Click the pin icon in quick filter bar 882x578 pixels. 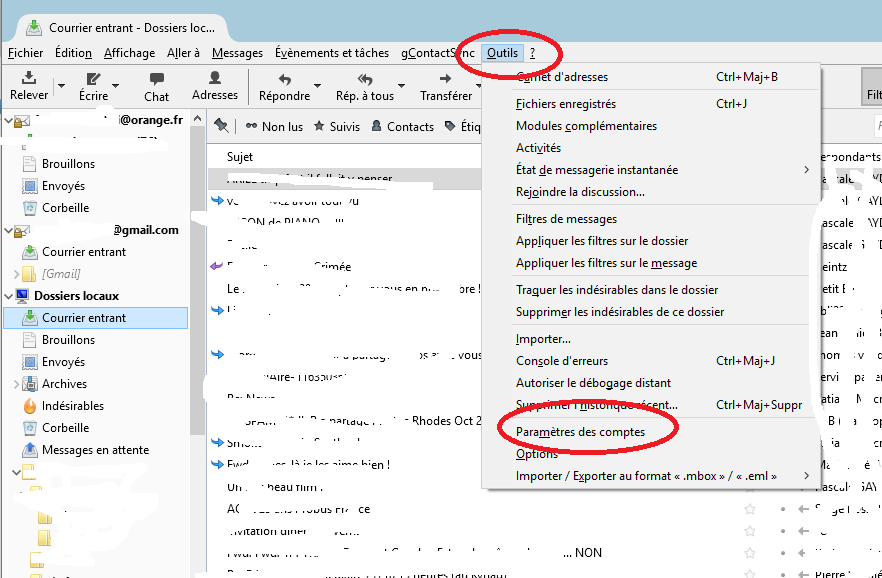[221, 126]
